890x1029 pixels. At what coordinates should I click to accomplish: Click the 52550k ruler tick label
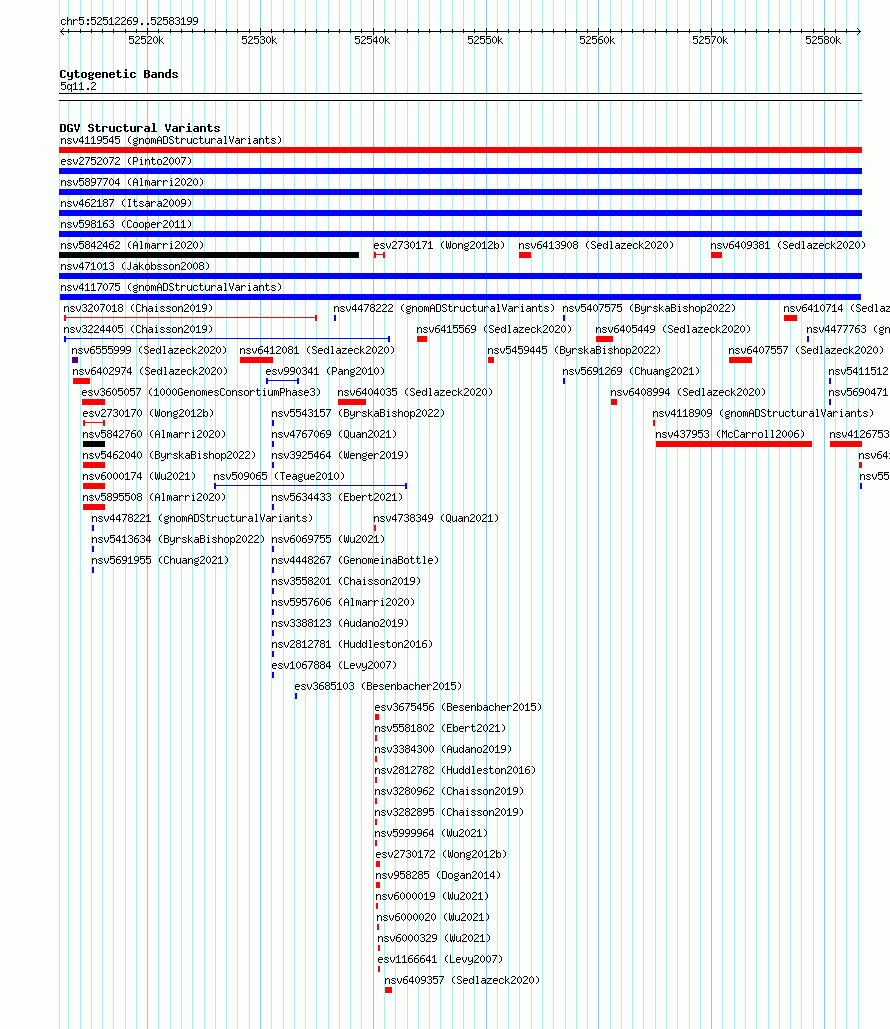click(485, 41)
